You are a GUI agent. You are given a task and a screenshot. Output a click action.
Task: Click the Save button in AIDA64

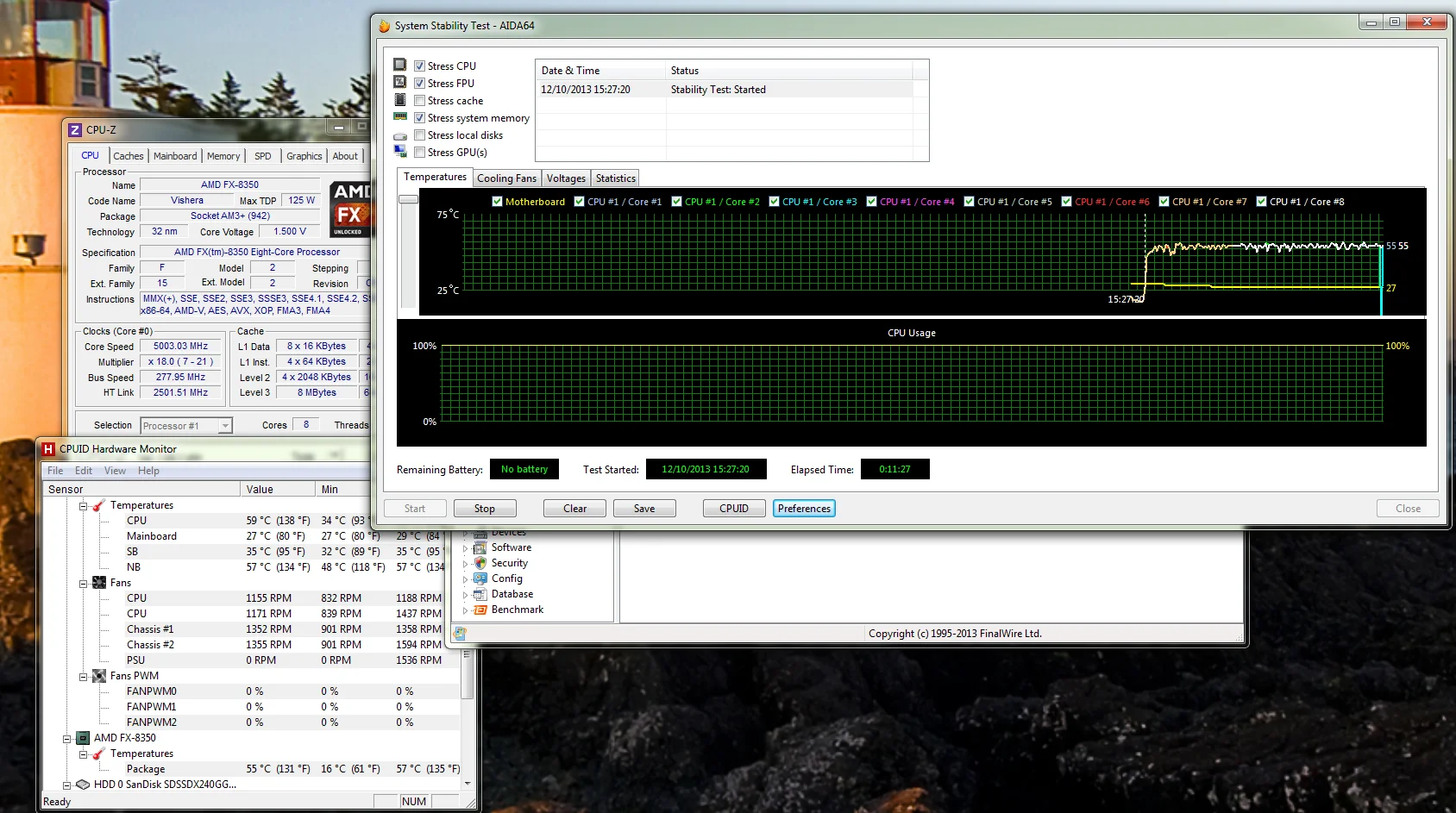point(644,509)
